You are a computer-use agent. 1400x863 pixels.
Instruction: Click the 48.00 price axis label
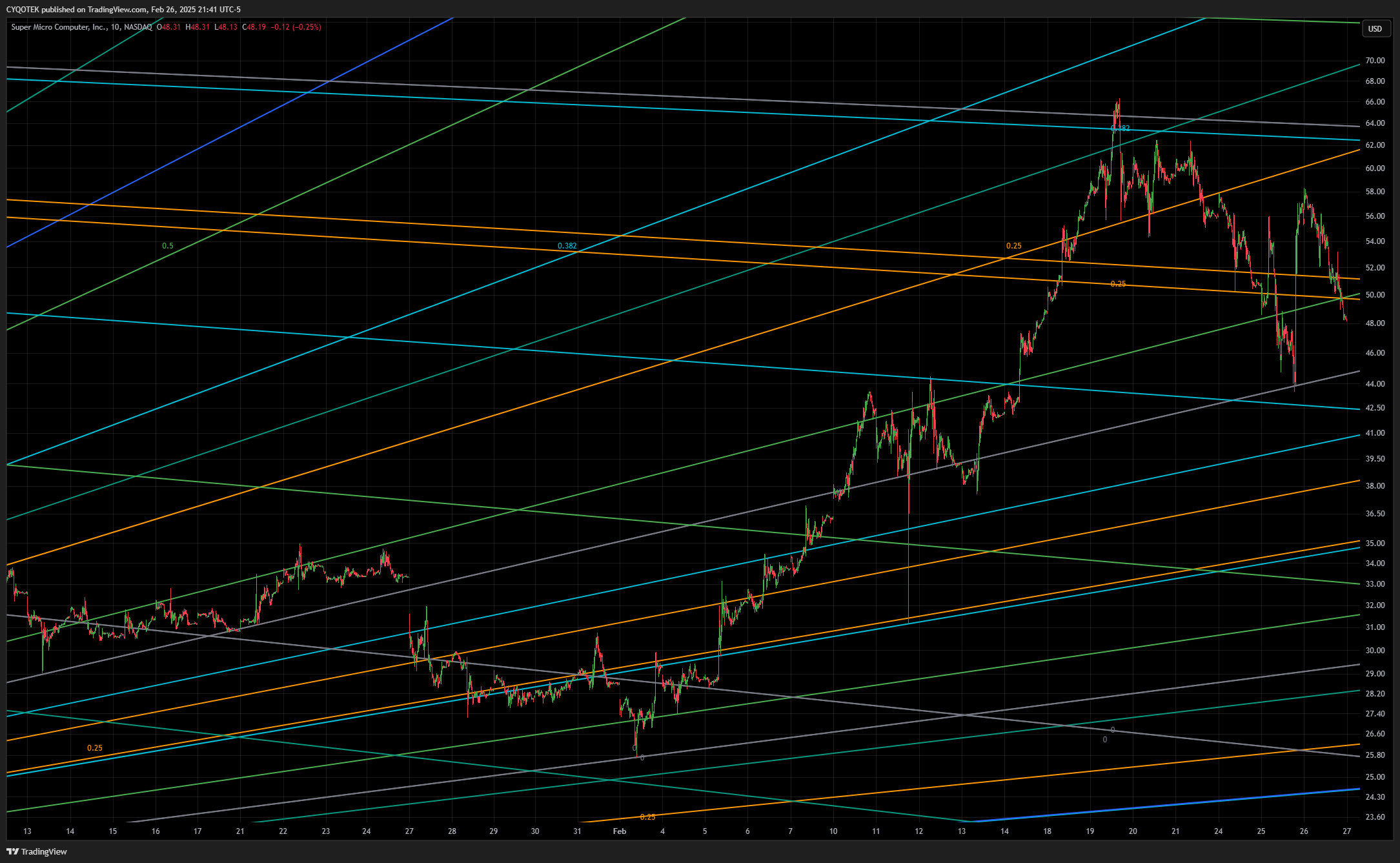[x=1375, y=323]
